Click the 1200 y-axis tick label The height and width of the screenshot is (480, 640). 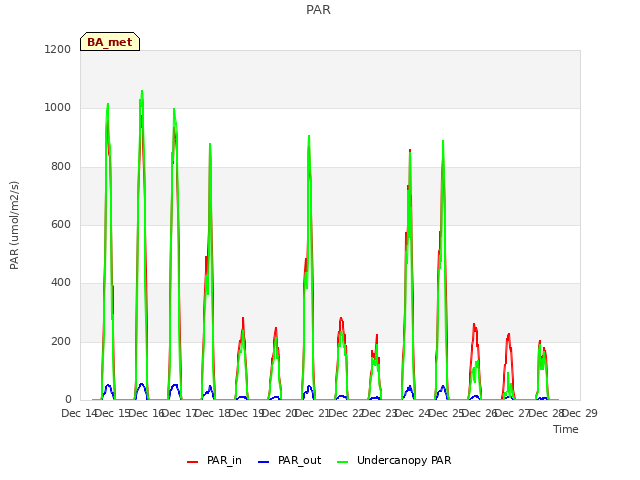pyautogui.click(x=58, y=49)
